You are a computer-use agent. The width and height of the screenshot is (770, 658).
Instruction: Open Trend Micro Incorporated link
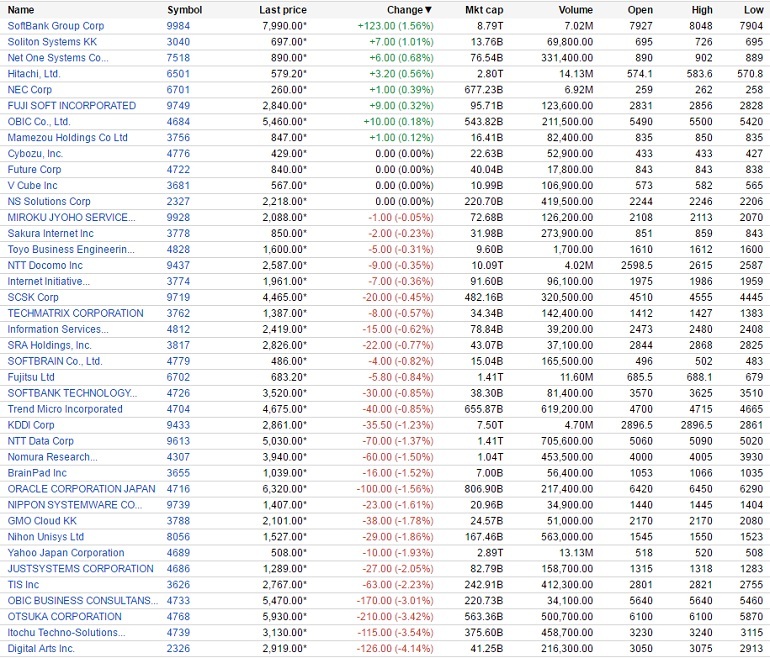pos(65,409)
